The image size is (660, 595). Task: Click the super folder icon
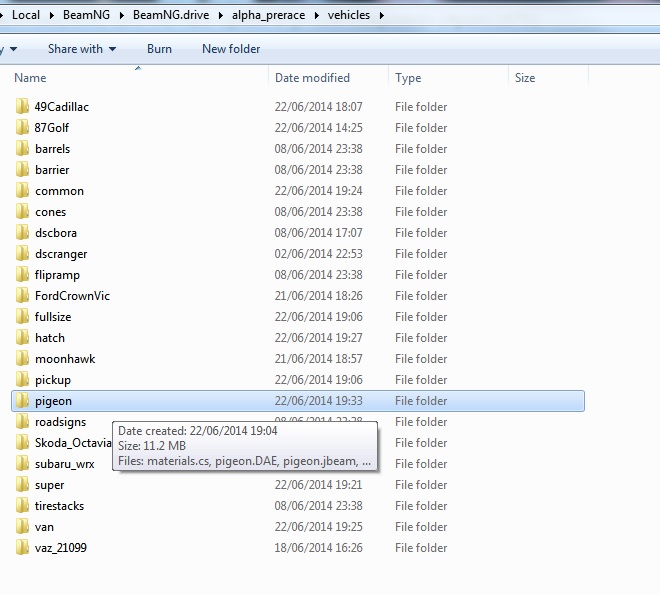click(22, 485)
